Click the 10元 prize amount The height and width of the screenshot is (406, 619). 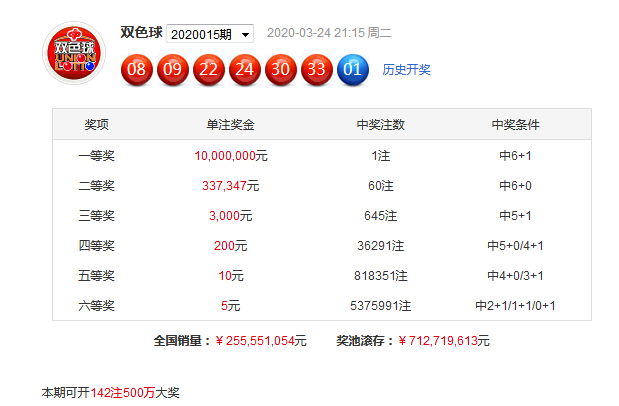(x=231, y=276)
